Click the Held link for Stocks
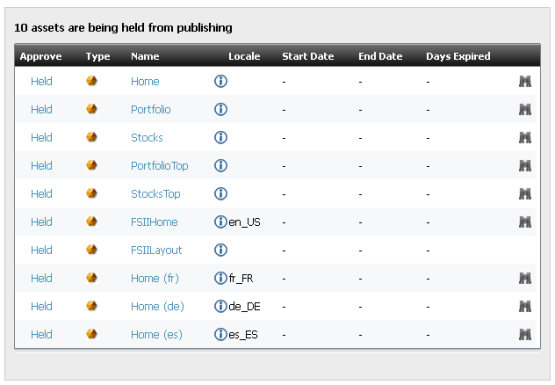555x385 pixels. [x=41, y=137]
